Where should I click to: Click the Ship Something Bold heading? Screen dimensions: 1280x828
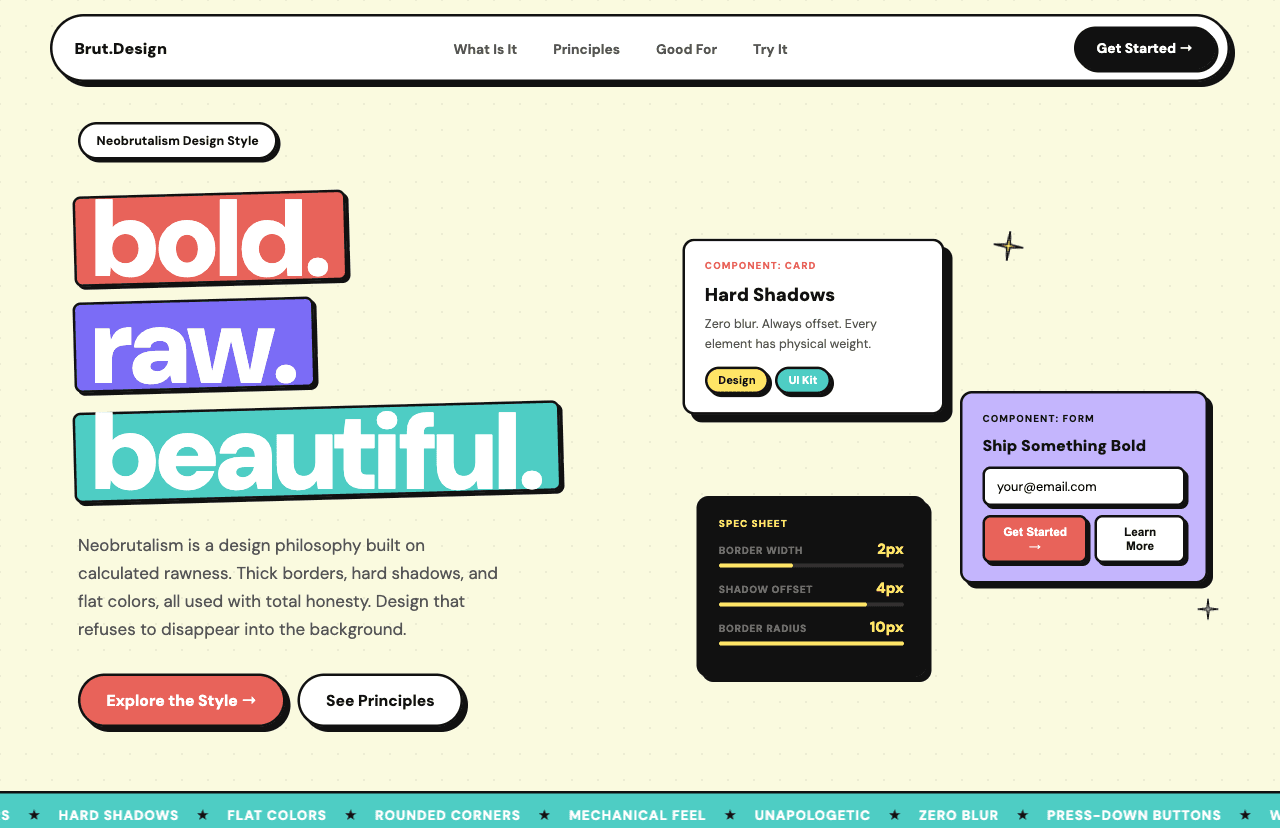tap(1064, 446)
